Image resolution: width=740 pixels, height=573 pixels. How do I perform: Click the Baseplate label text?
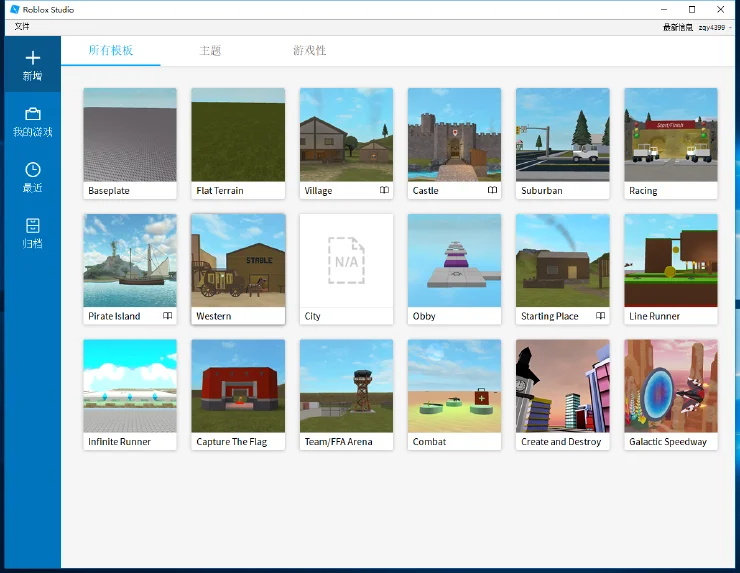(109, 191)
